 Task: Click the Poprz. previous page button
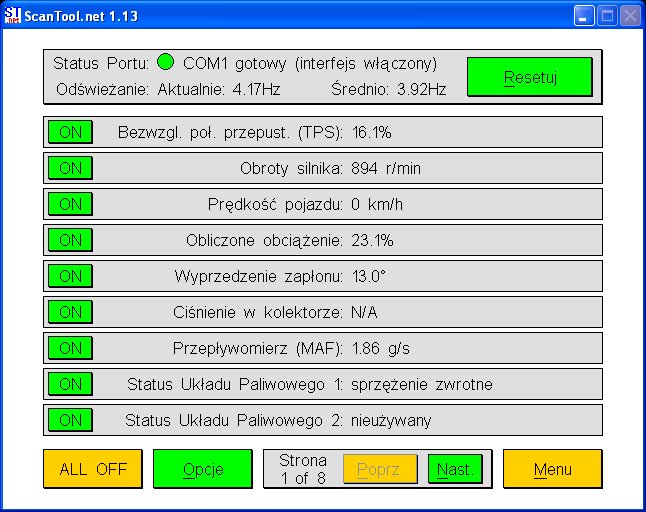pyautogui.click(x=380, y=469)
